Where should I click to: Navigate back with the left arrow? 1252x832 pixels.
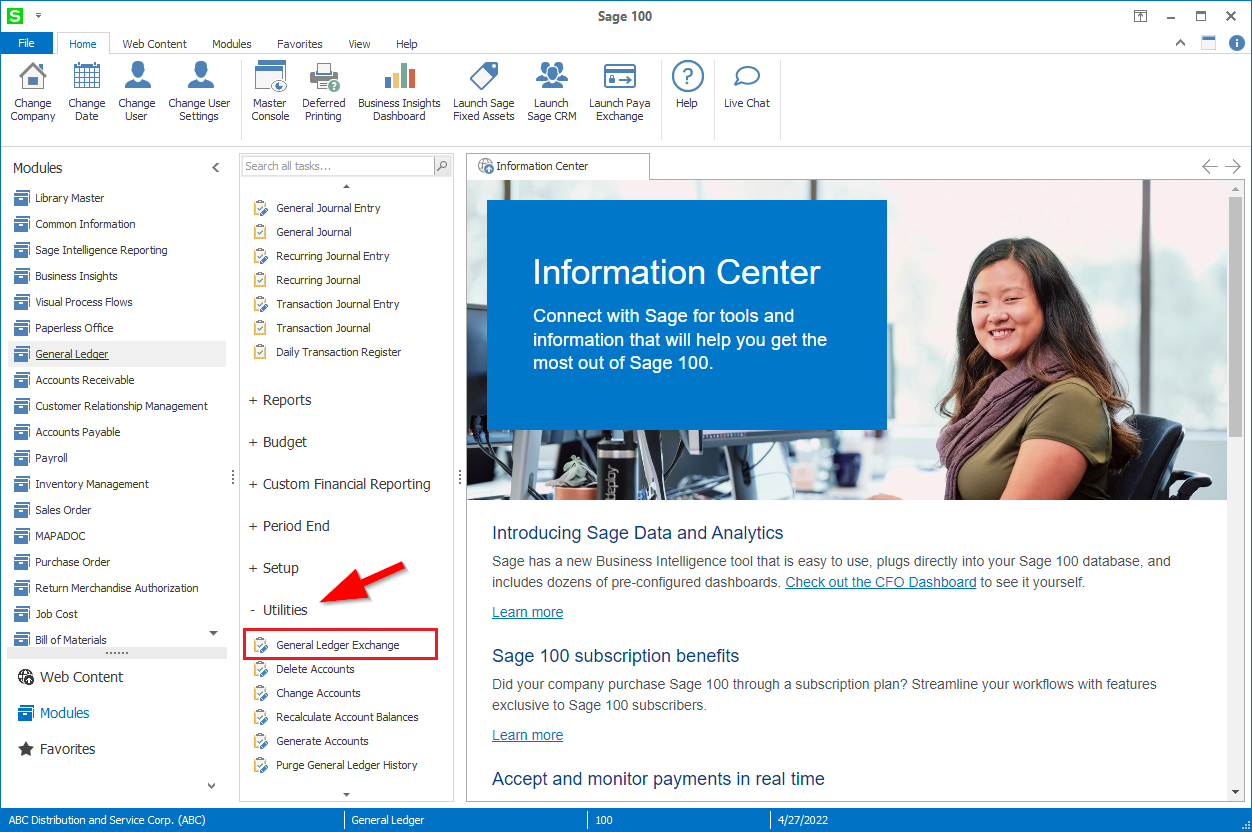coord(1210,166)
